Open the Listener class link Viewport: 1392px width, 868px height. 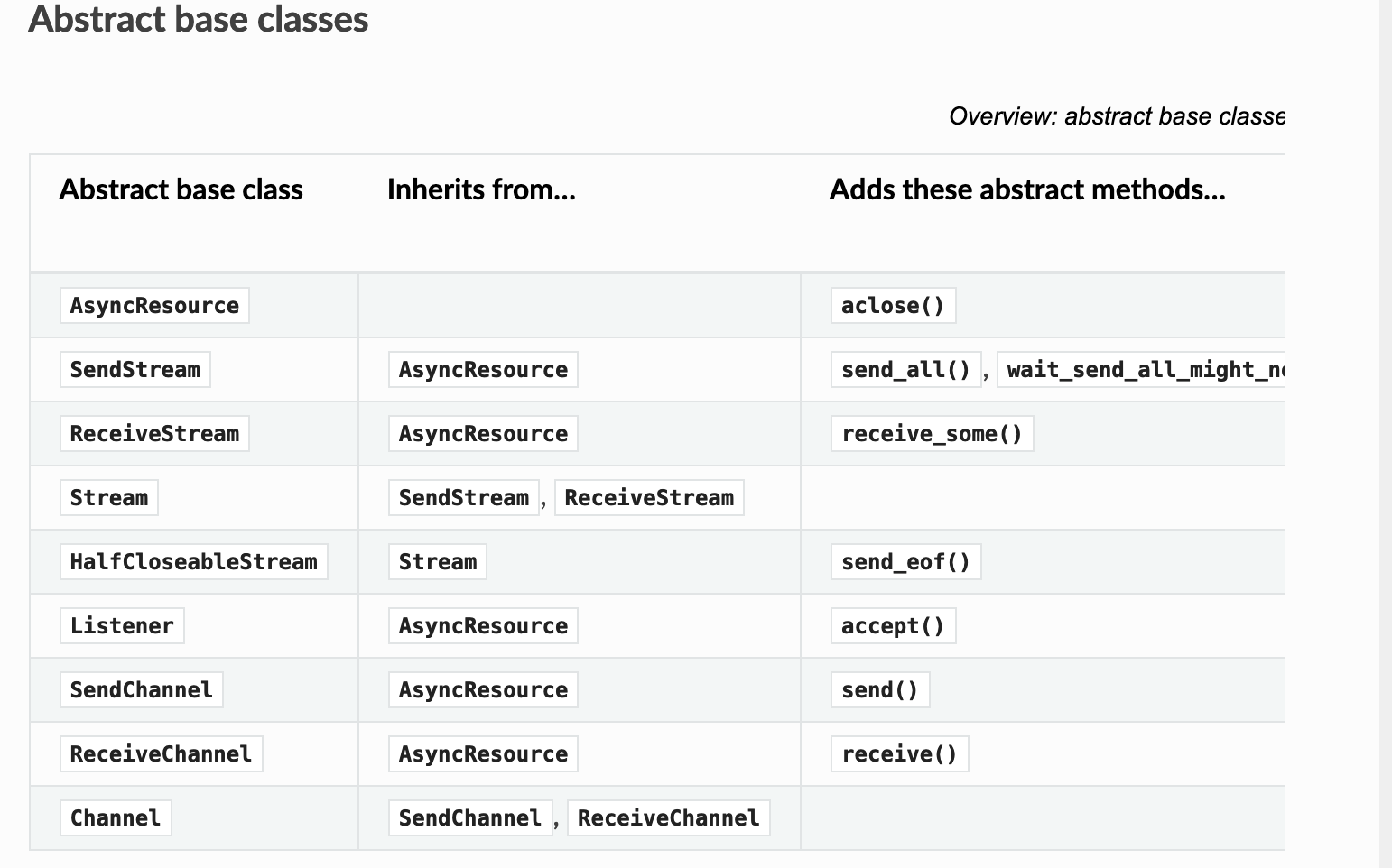[122, 626]
